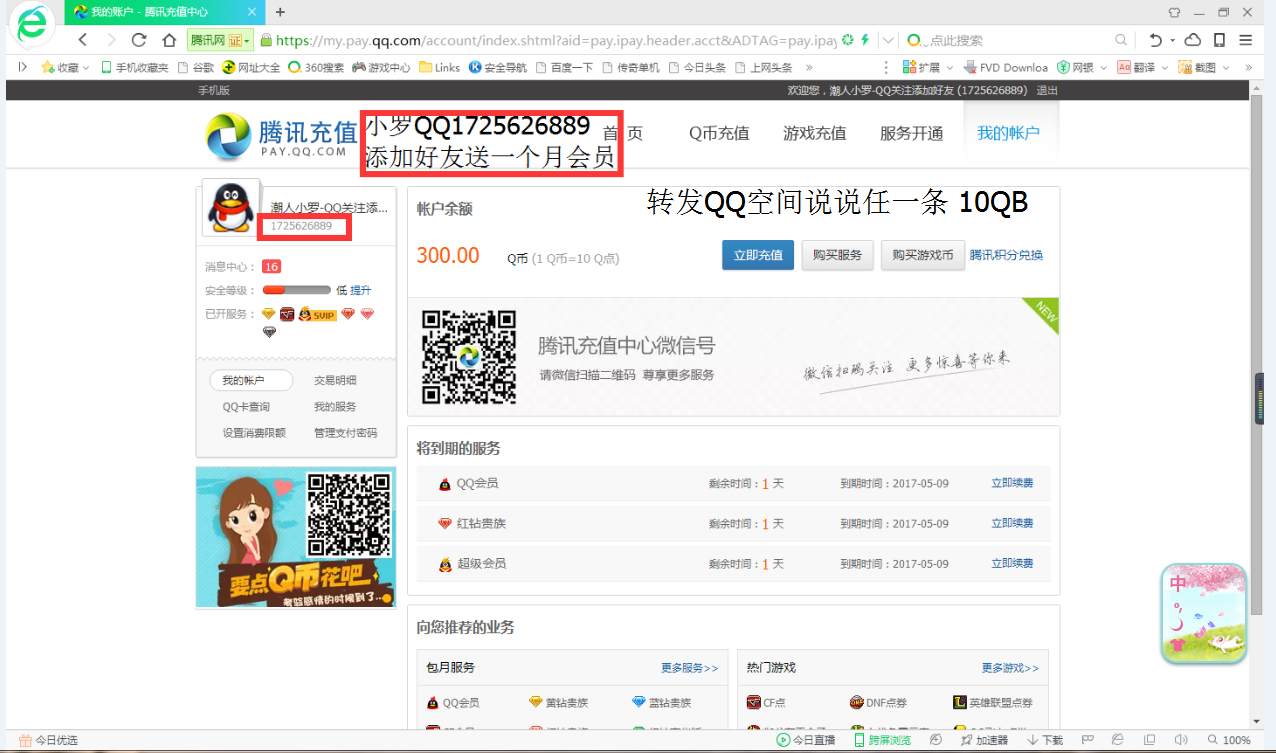Open the browser home page
Image resolution: width=1276 pixels, height=753 pixels.
[x=167, y=40]
